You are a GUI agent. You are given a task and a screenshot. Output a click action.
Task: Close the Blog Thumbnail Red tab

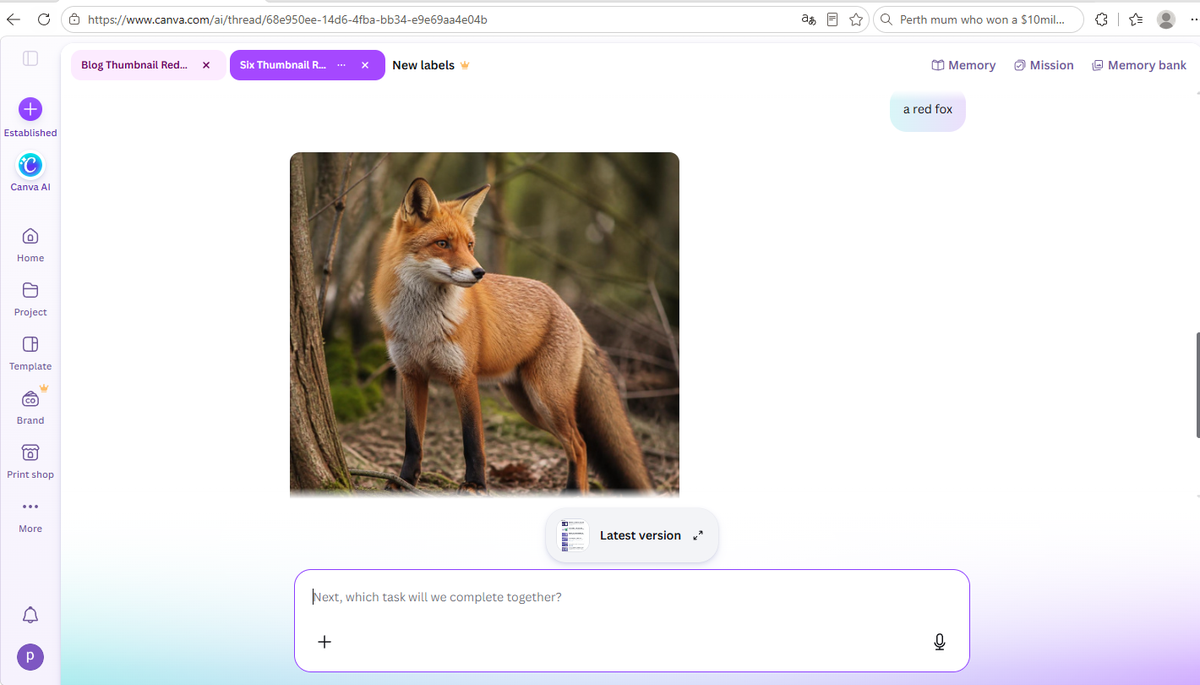click(206, 65)
